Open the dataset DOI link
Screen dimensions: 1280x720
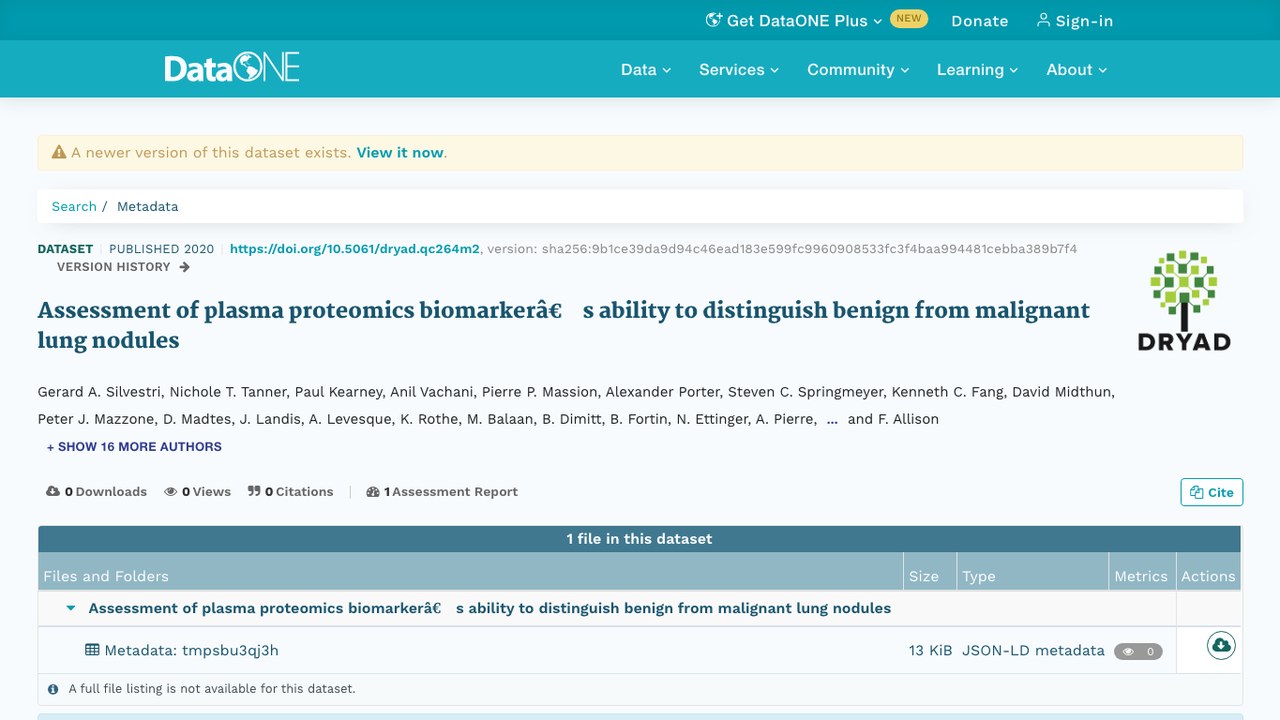[355, 249]
